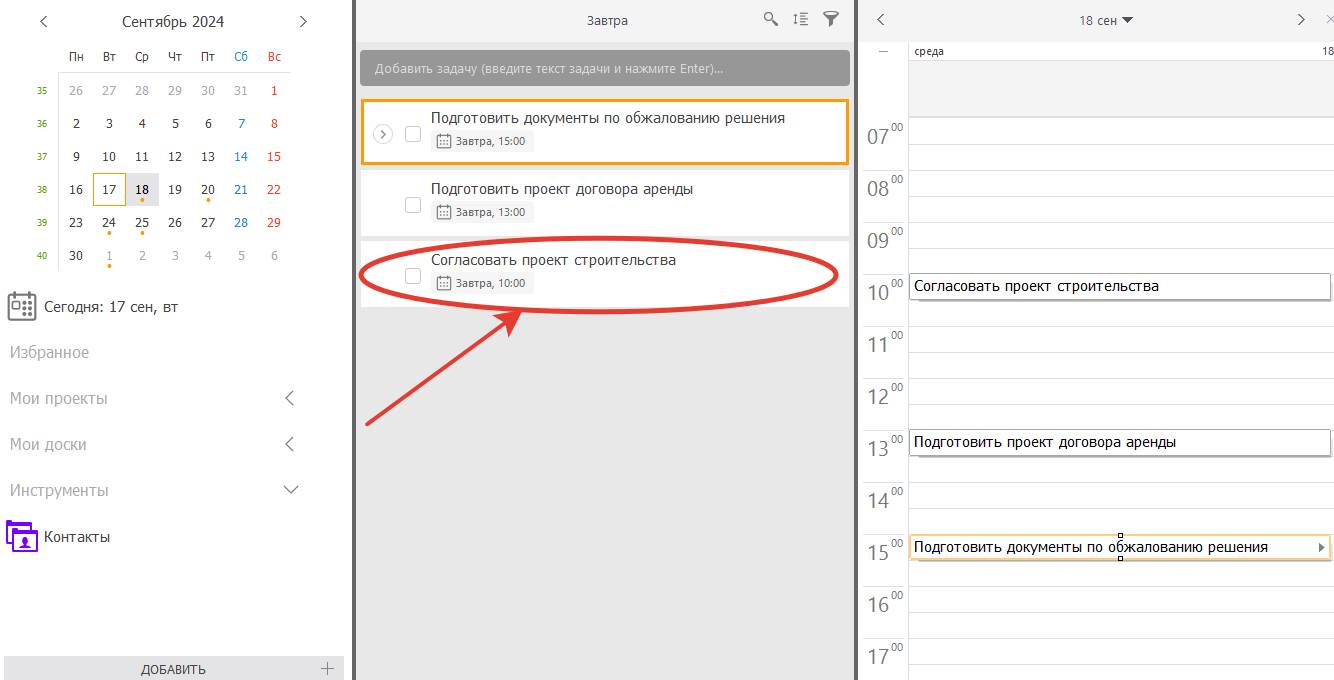The height and width of the screenshot is (680, 1334).
Task: Open the Избранное section
Action: [50, 352]
